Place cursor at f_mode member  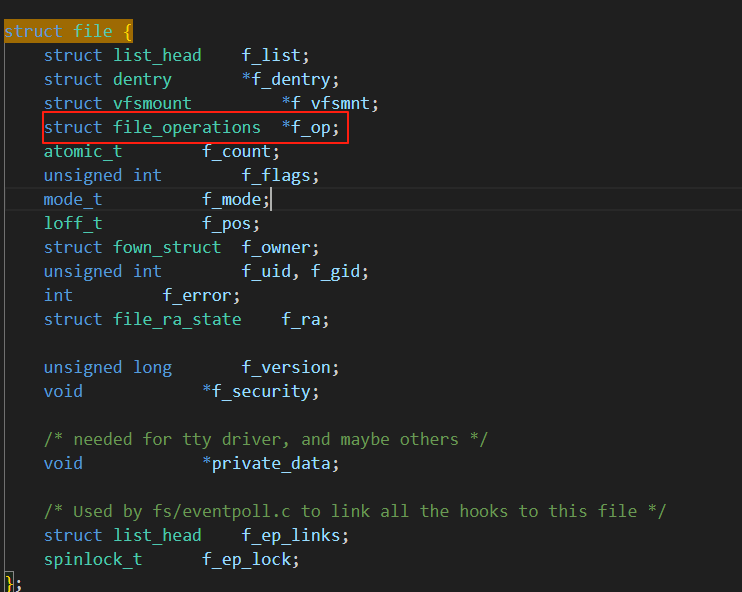(x=232, y=199)
